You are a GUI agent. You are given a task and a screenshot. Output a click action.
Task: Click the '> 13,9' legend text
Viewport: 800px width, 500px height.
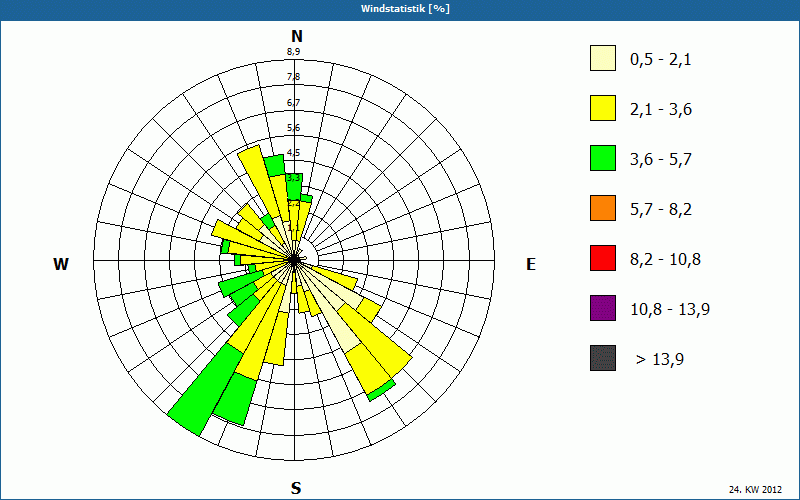click(x=660, y=360)
